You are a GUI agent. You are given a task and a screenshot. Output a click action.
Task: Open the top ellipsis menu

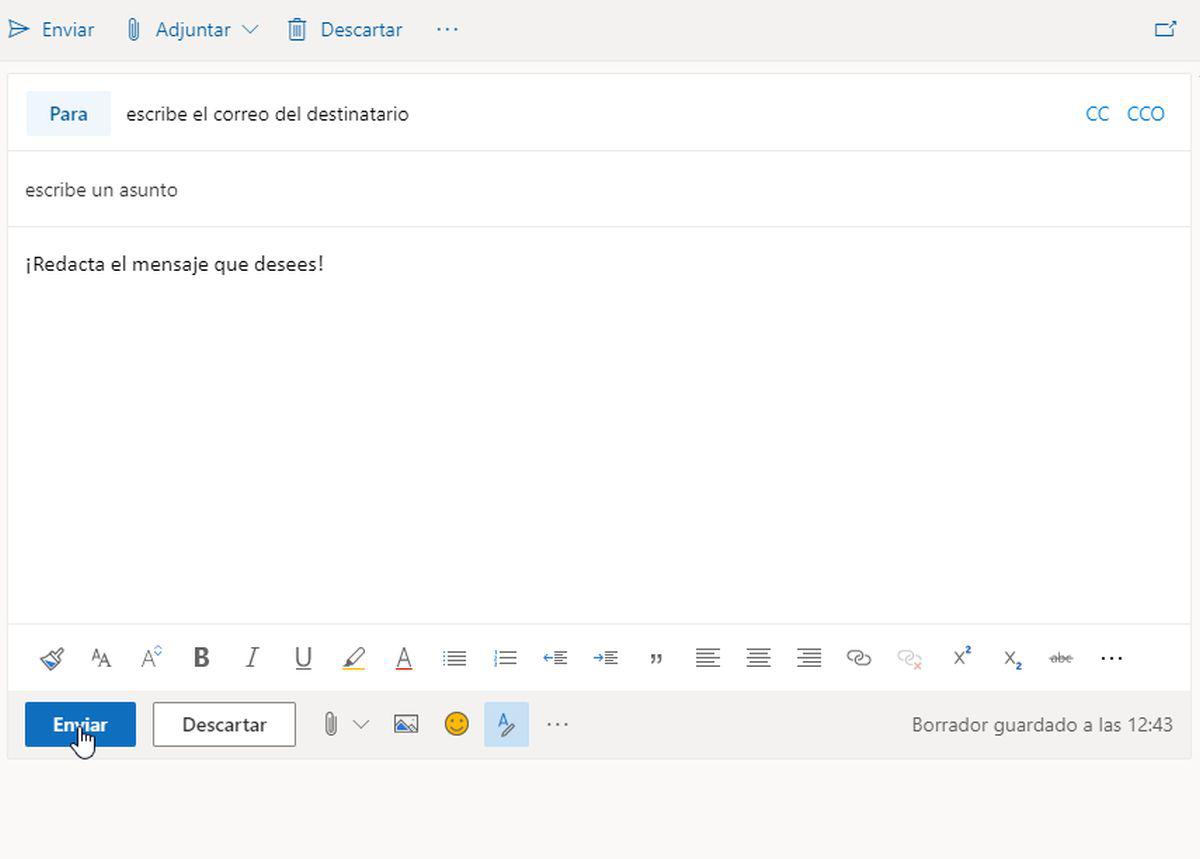pos(447,29)
